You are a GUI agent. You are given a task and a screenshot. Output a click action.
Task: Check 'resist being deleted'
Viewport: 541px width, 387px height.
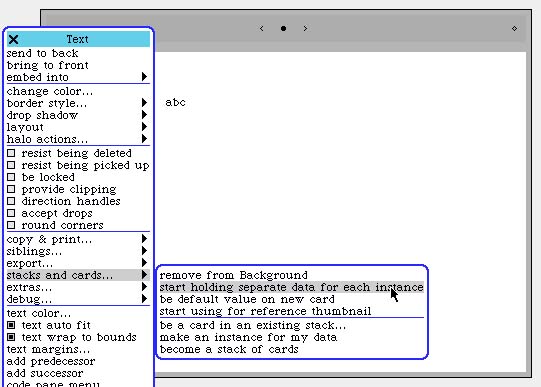(x=11, y=153)
